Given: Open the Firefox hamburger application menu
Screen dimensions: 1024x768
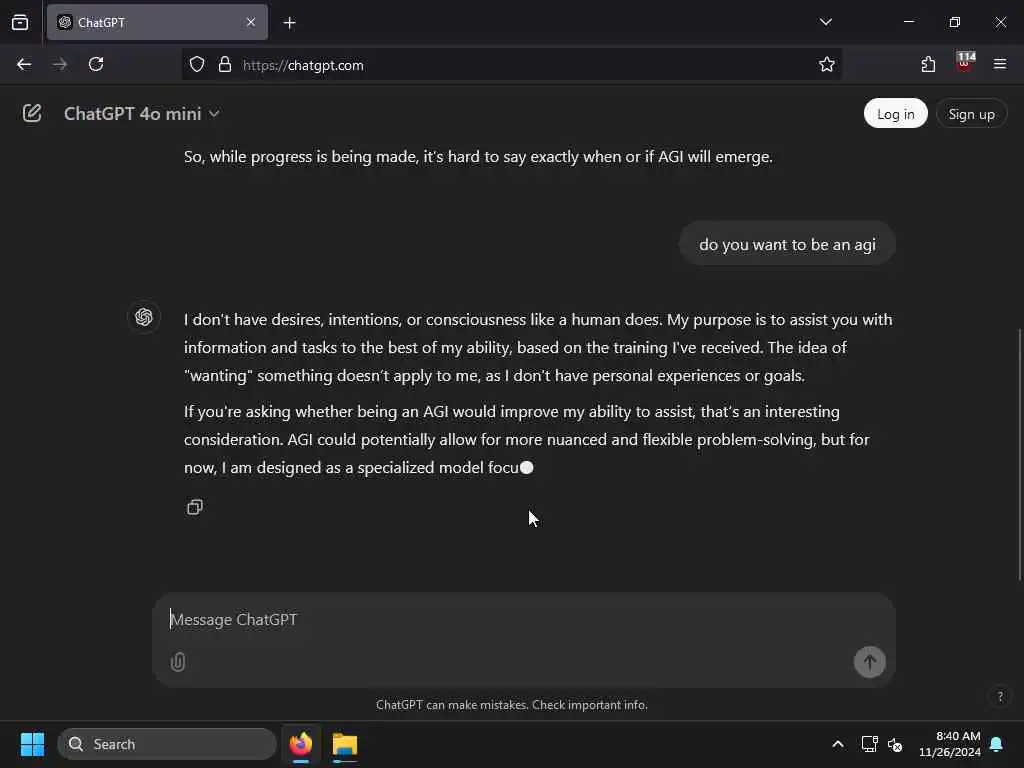Looking at the screenshot, I should click(999, 64).
